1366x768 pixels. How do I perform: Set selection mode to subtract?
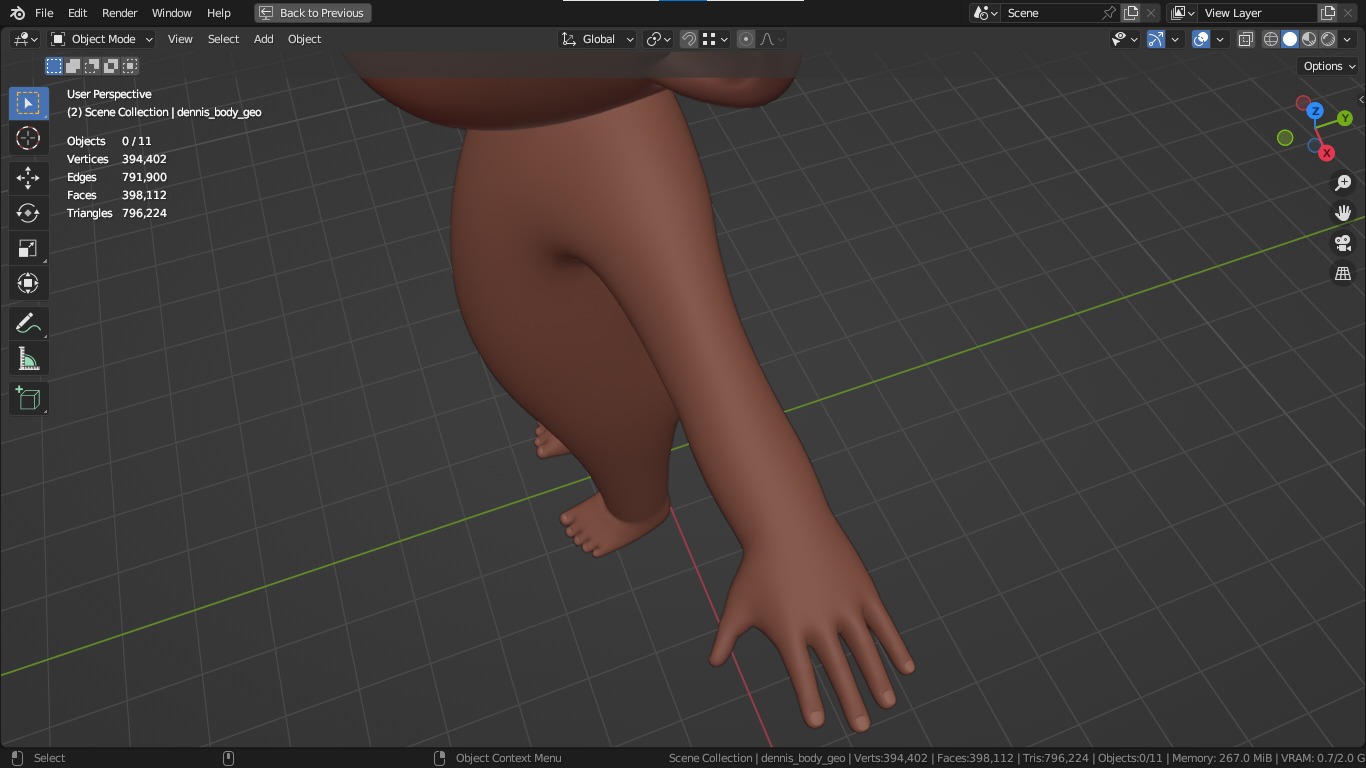click(92, 66)
